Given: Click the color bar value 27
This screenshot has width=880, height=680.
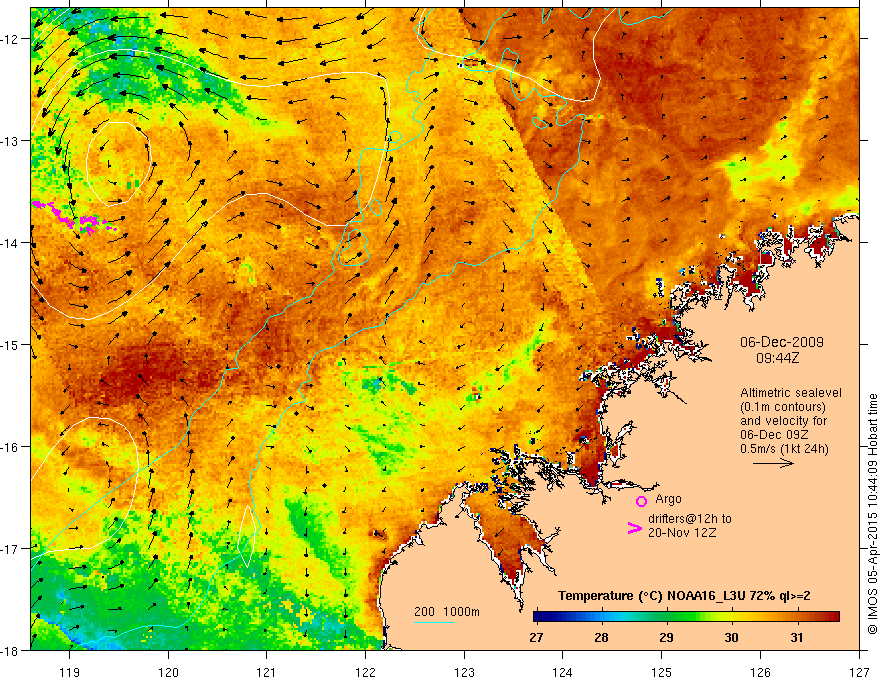Looking at the screenshot, I should (x=536, y=638).
